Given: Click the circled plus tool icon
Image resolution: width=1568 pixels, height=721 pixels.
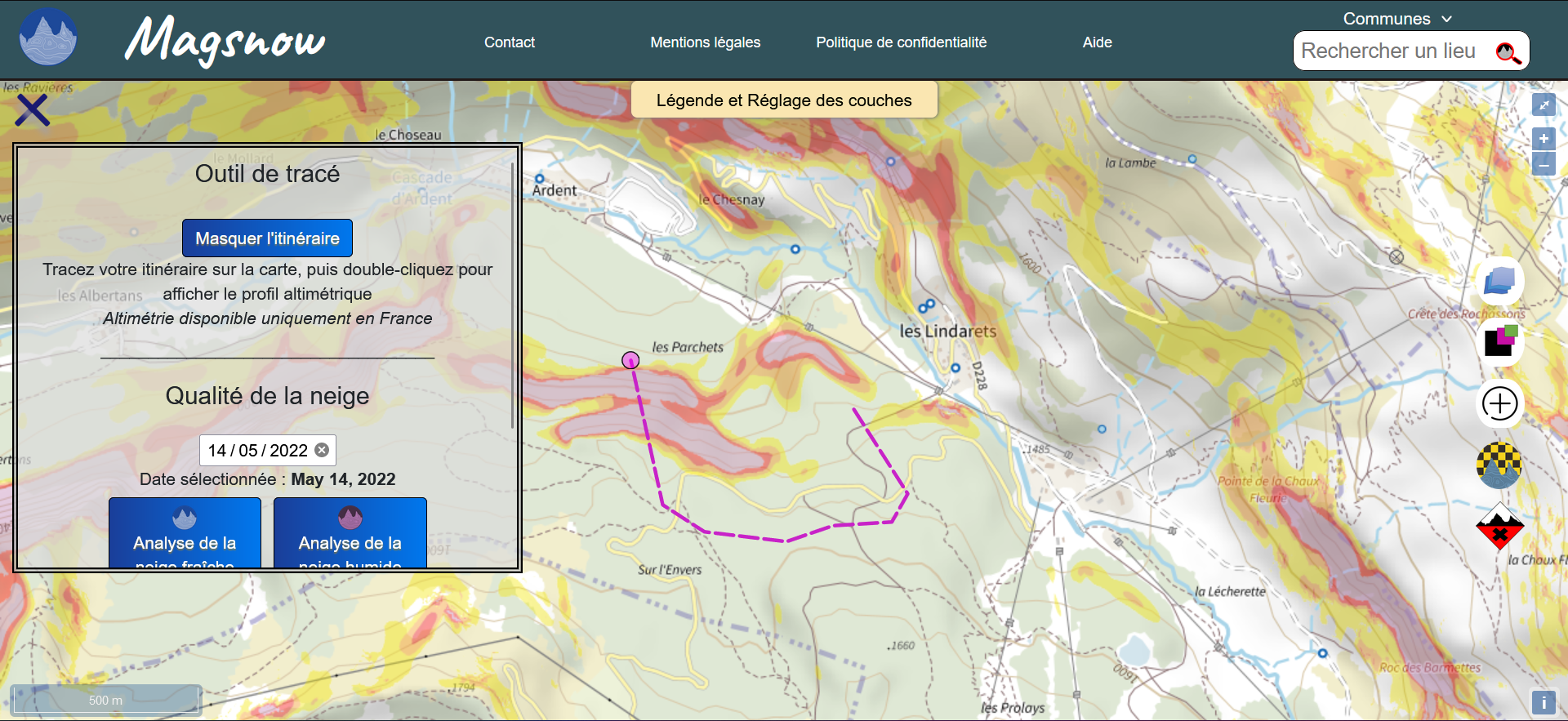Looking at the screenshot, I should coord(1500,403).
